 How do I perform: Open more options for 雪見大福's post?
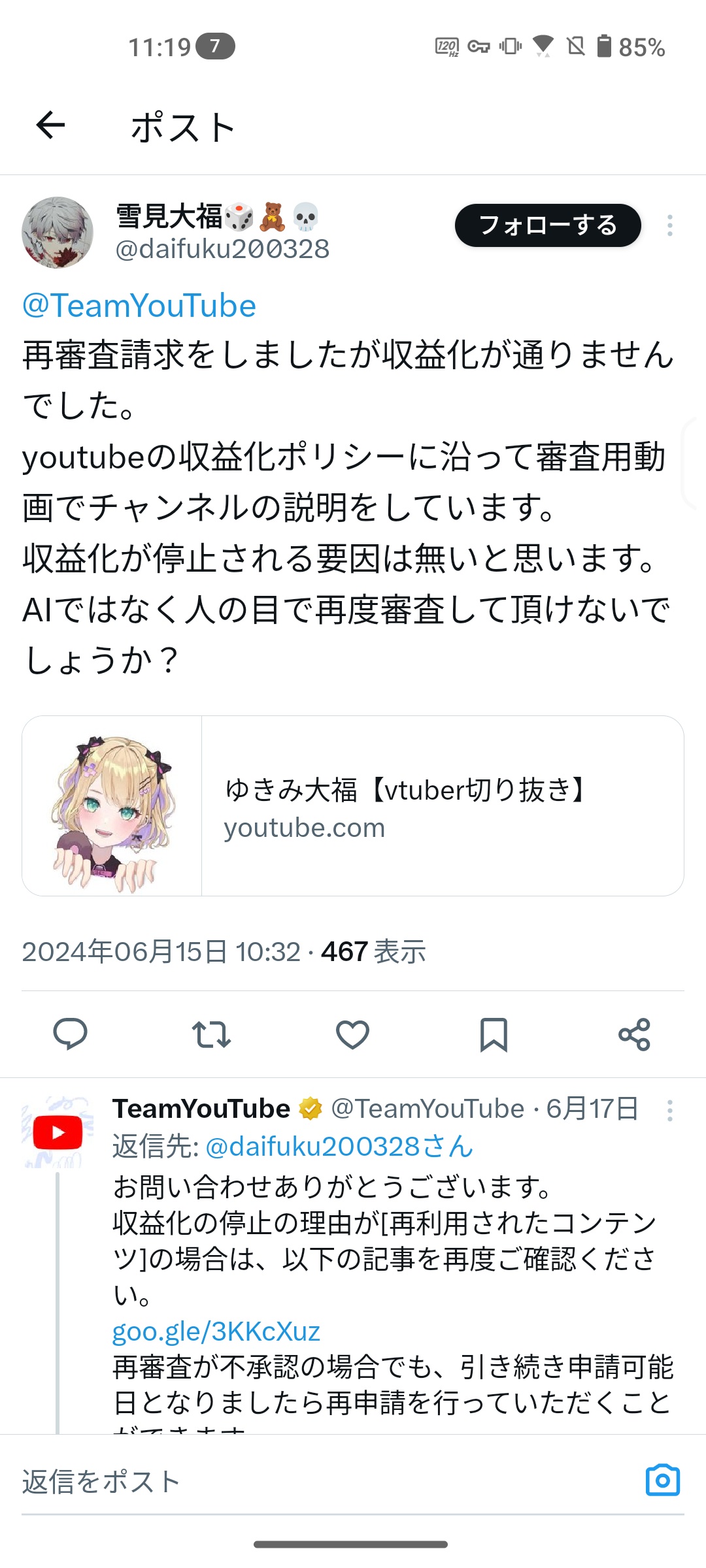tap(669, 225)
